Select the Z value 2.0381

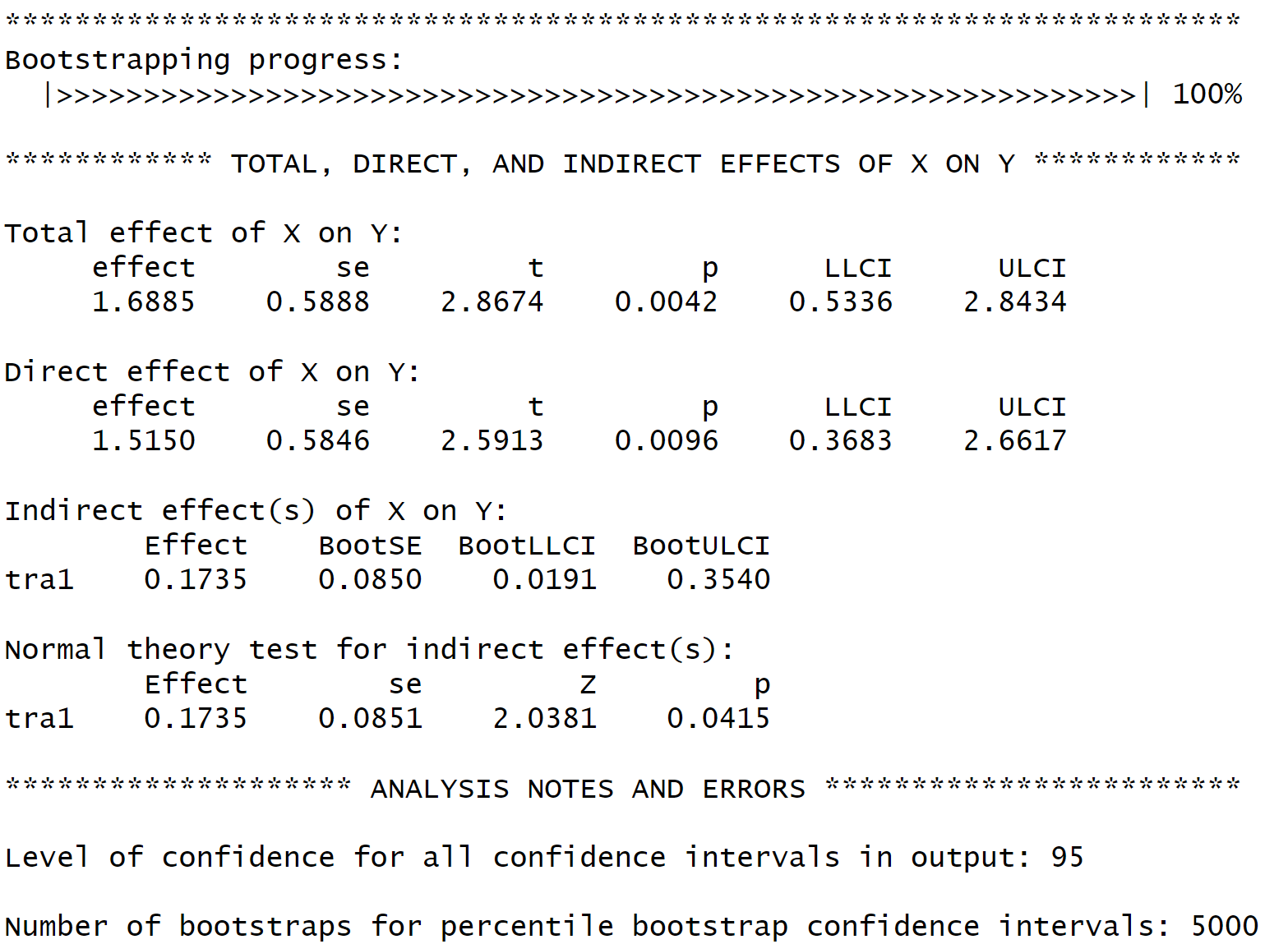click(544, 719)
